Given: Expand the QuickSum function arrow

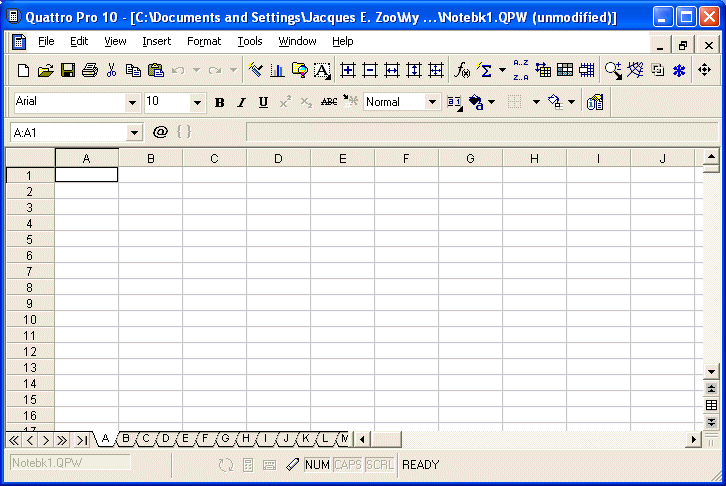Looking at the screenshot, I should pos(502,70).
